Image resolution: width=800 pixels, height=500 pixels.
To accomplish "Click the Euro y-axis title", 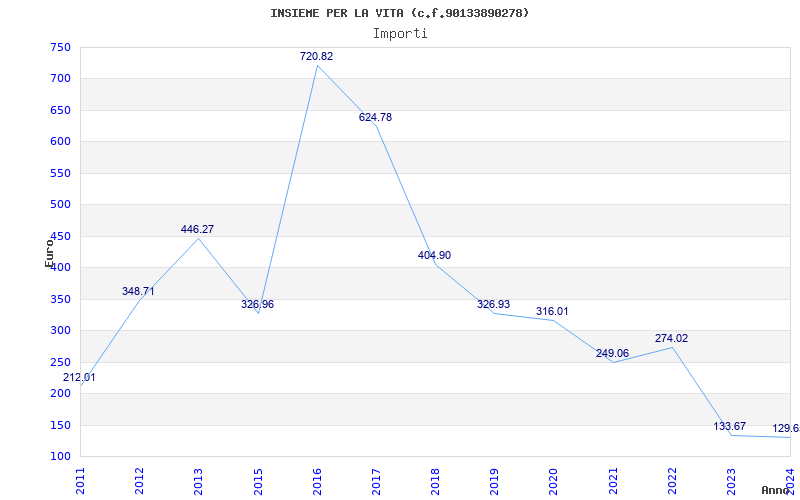I will [49, 252].
